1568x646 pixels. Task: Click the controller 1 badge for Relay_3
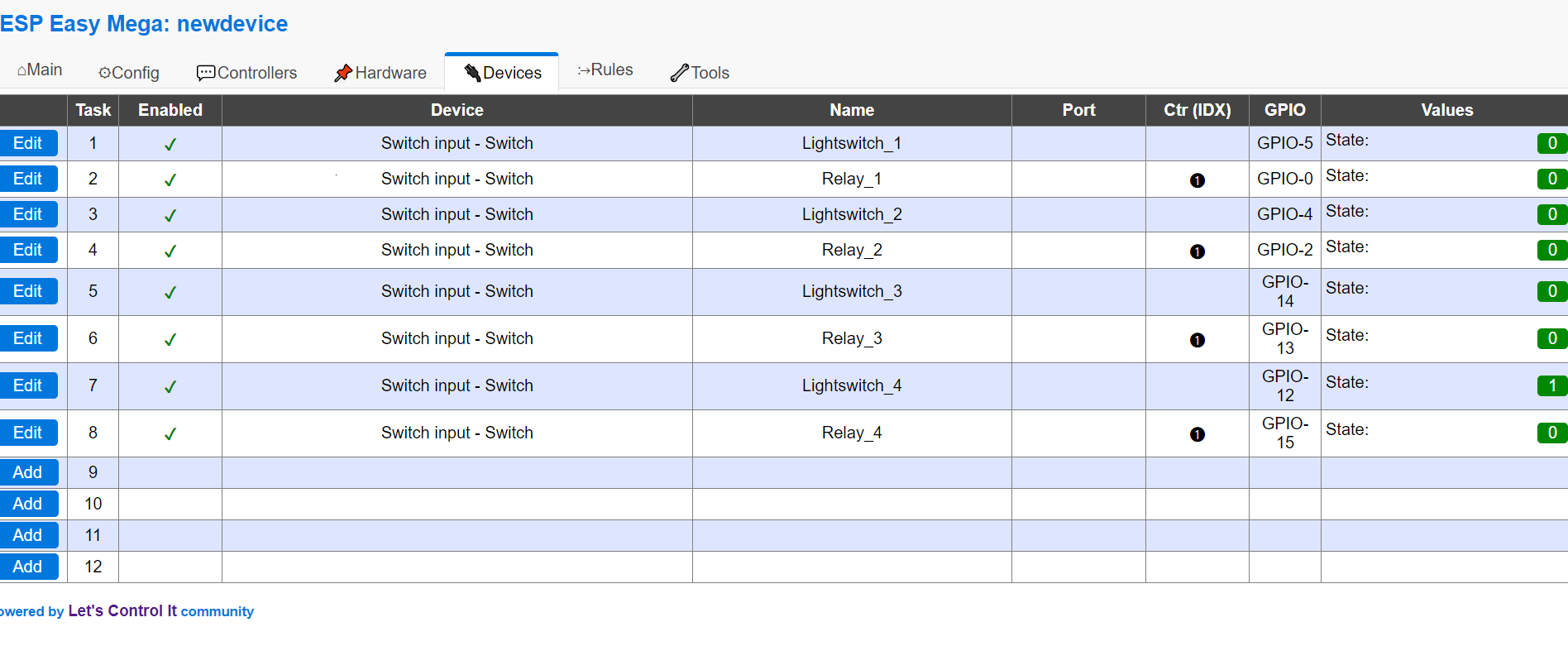(x=1197, y=340)
